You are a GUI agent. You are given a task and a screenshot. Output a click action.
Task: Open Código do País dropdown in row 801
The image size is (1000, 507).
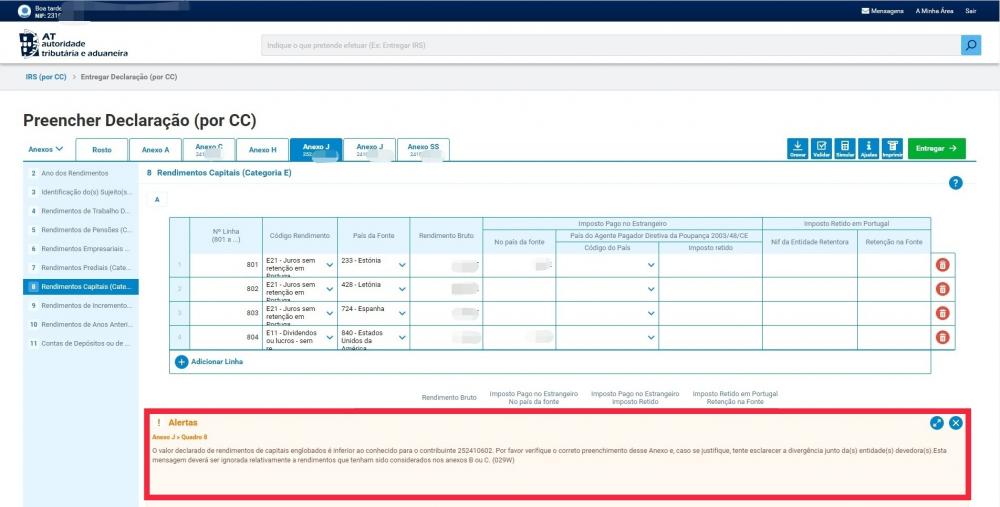pyautogui.click(x=651, y=265)
